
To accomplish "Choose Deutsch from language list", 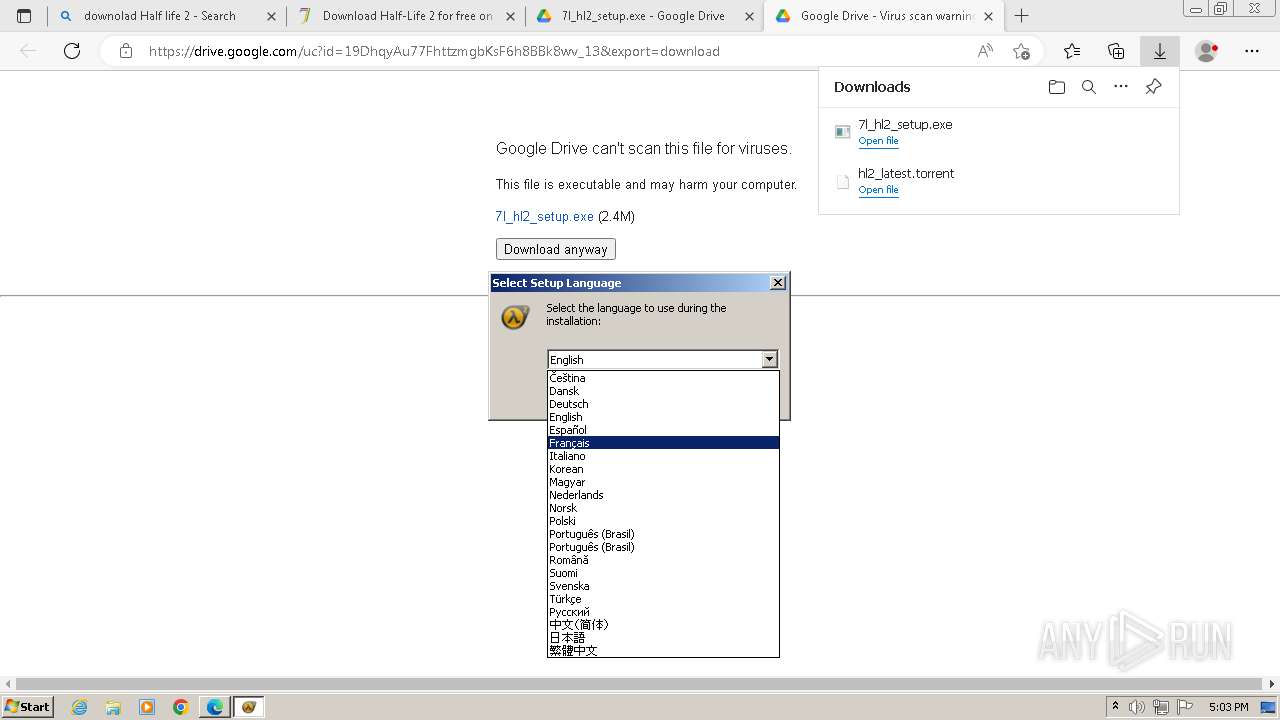I will [x=663, y=404].
